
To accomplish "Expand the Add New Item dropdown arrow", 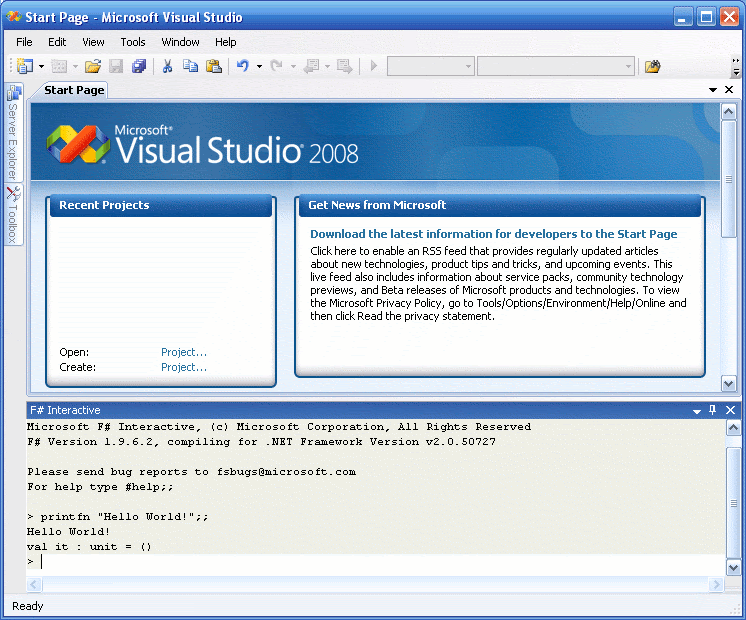I will (75, 67).
